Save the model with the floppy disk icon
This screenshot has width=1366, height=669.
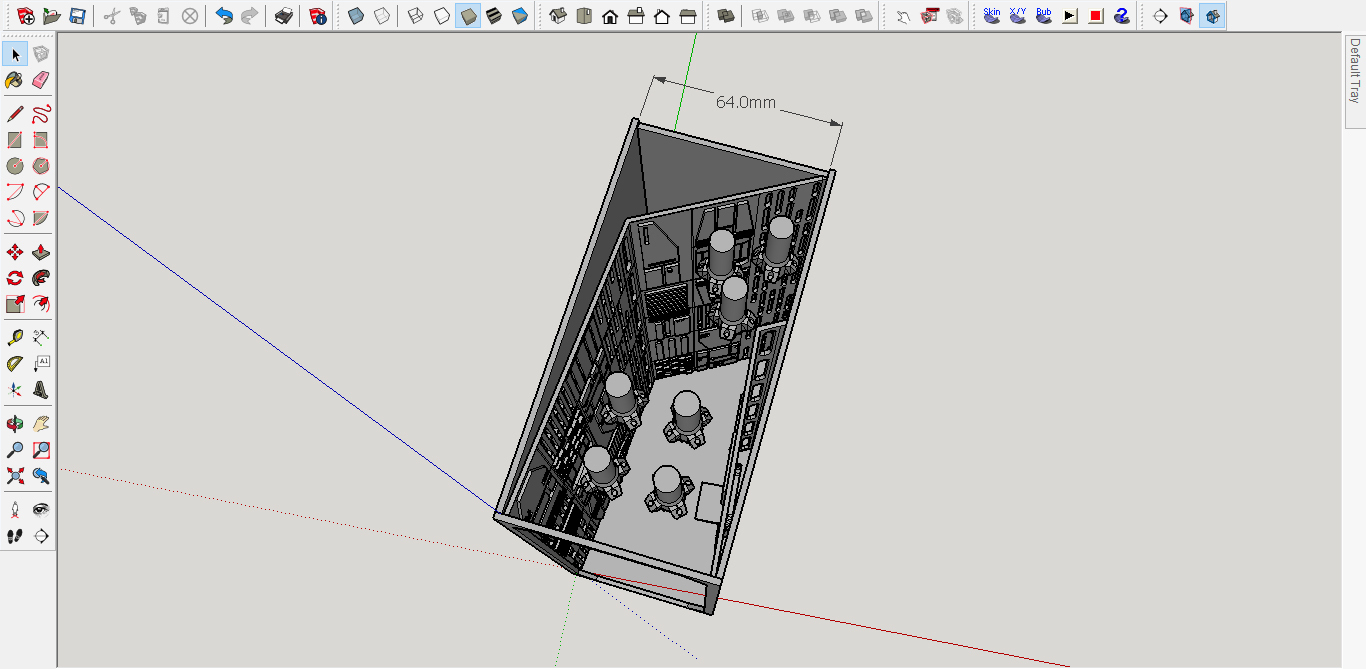(x=77, y=16)
